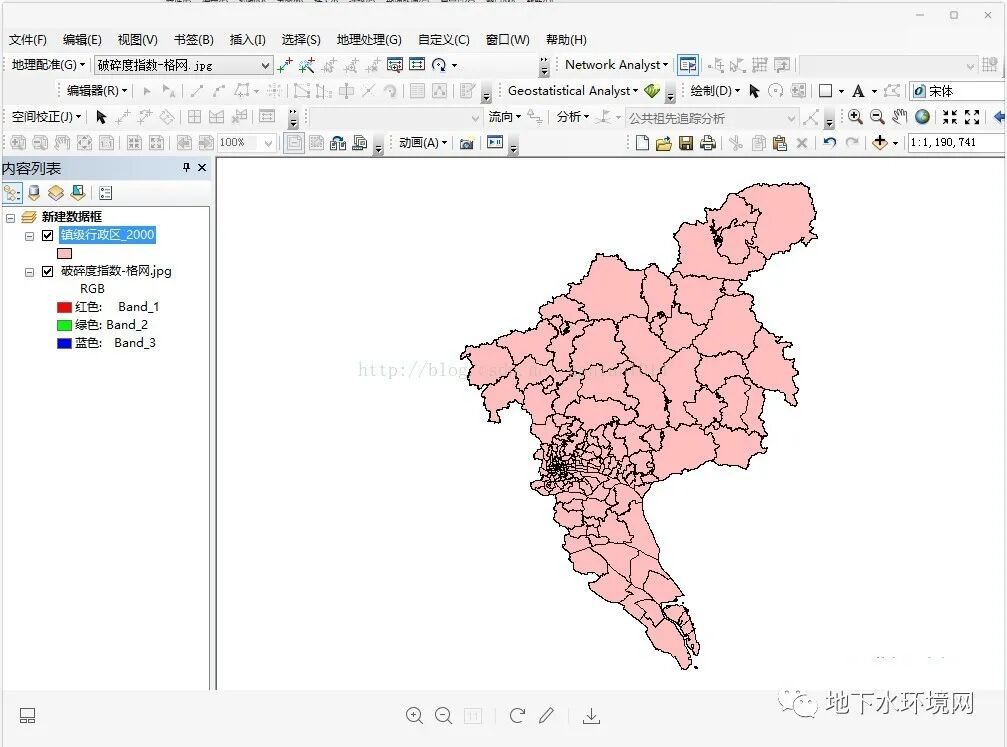Image resolution: width=1007 pixels, height=747 pixels.
Task: Toggle visibility of 镇级行政区_2000 layer
Action: [47, 234]
